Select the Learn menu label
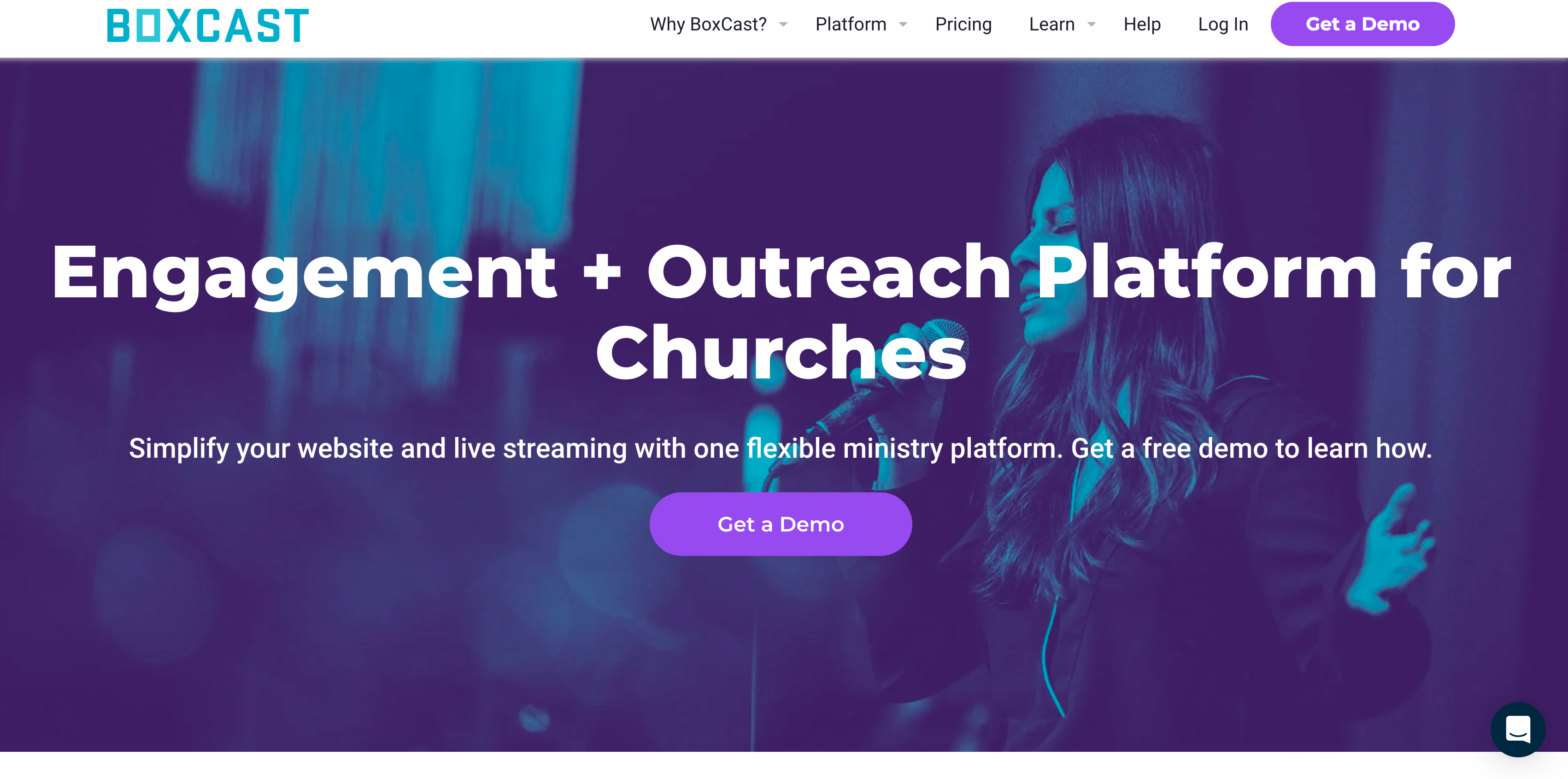 point(1051,24)
